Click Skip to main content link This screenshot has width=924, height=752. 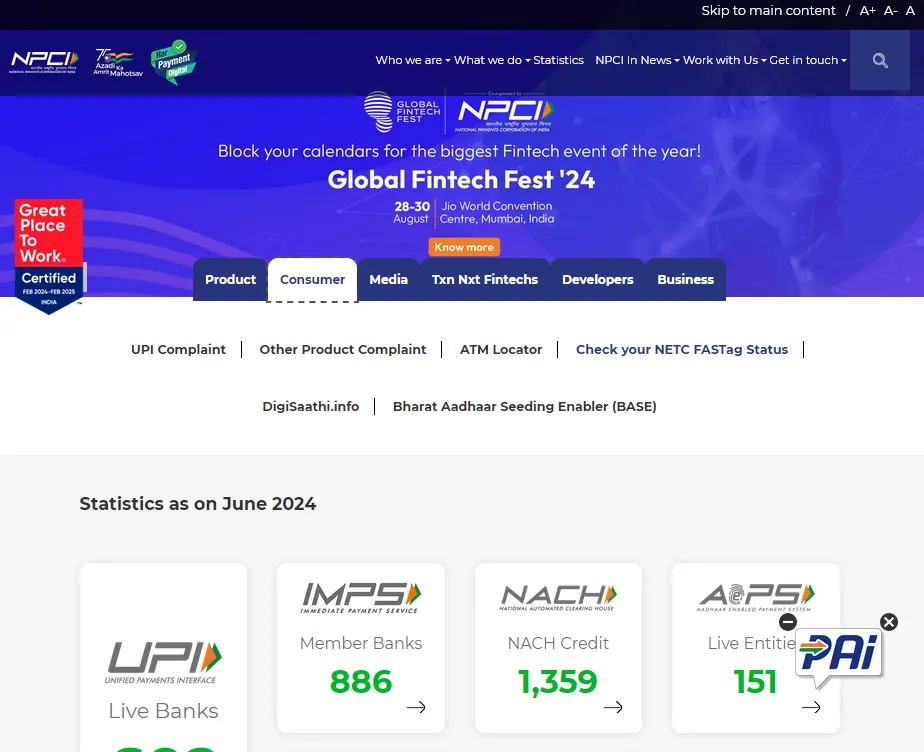pos(768,11)
